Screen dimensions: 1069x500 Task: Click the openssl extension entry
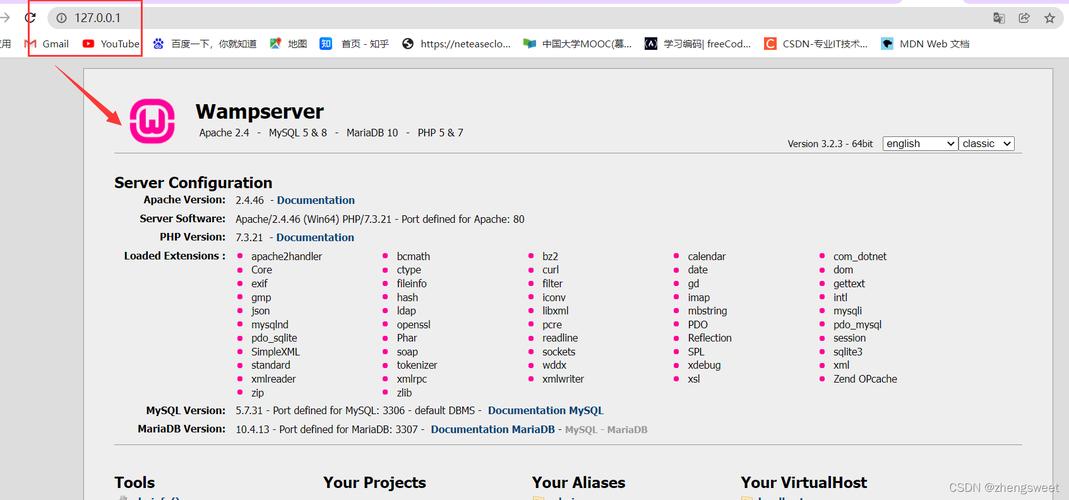click(414, 325)
